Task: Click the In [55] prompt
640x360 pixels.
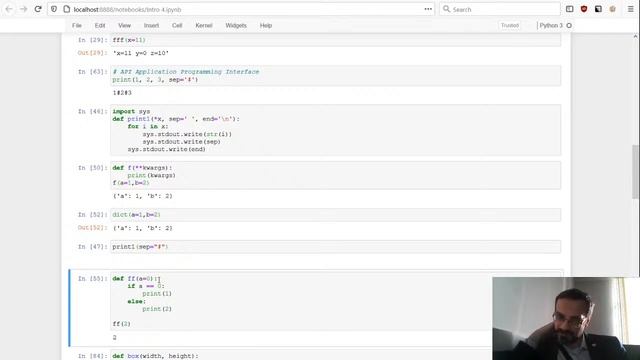Action: pos(93,278)
